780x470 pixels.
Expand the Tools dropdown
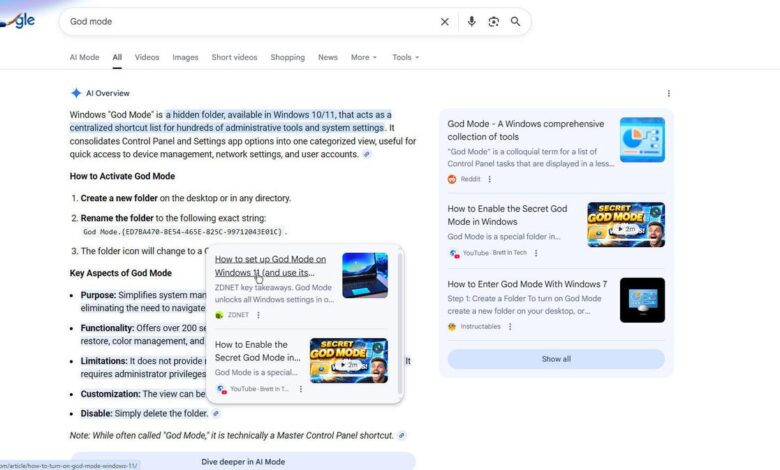pyautogui.click(x=405, y=57)
